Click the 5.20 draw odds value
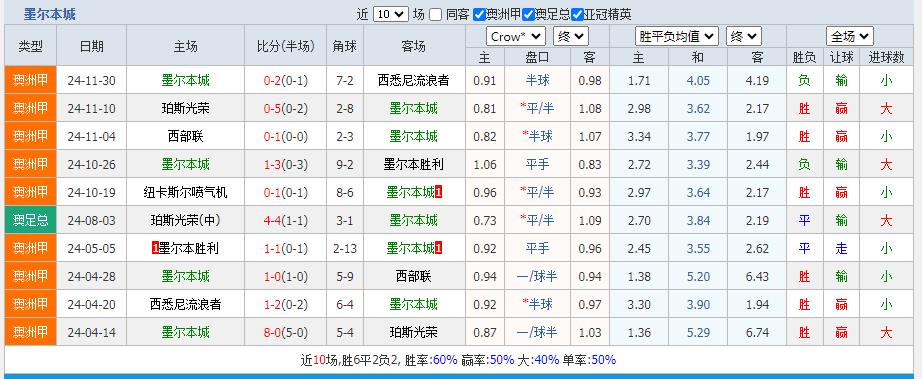The image size is (922, 379). coord(698,276)
